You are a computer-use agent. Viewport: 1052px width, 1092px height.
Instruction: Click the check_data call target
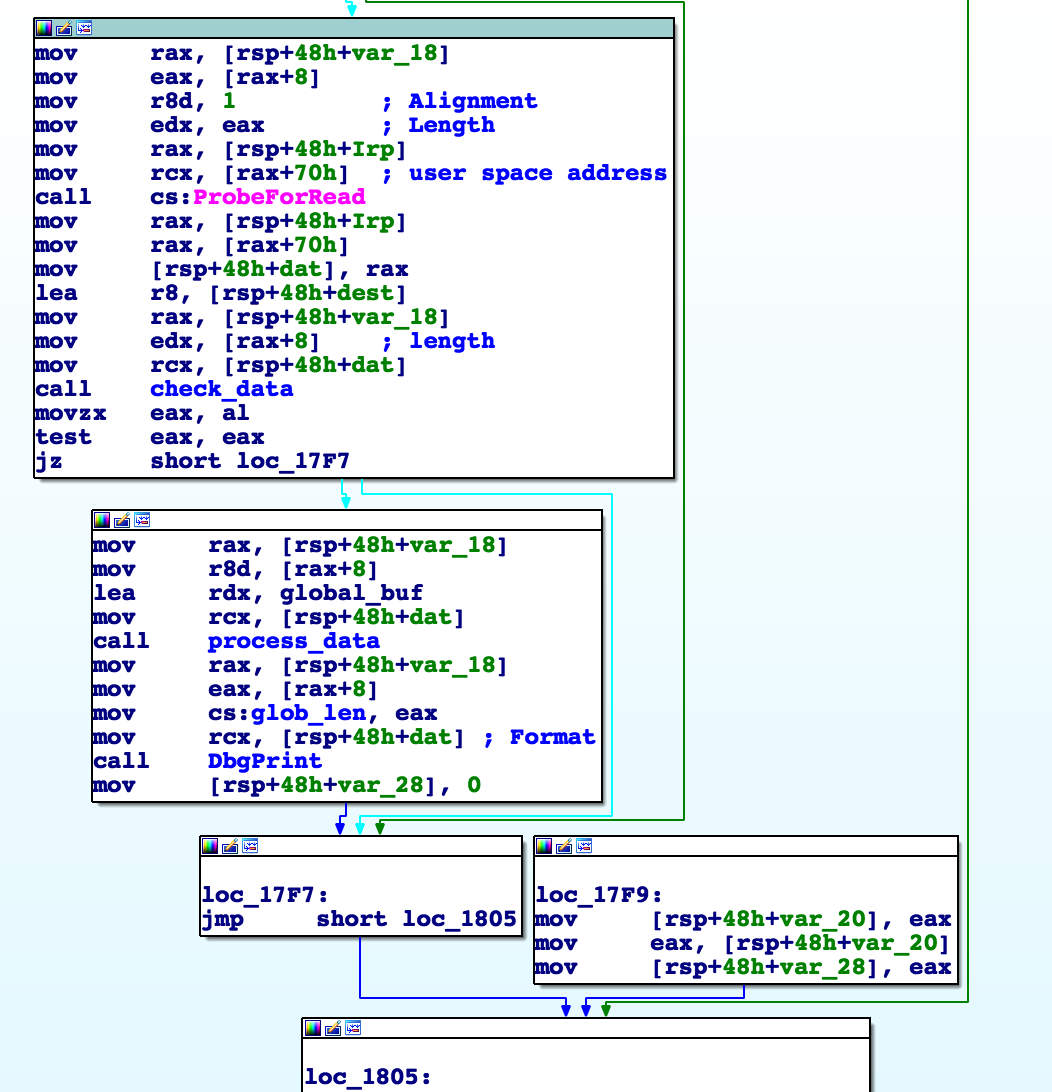(222, 389)
